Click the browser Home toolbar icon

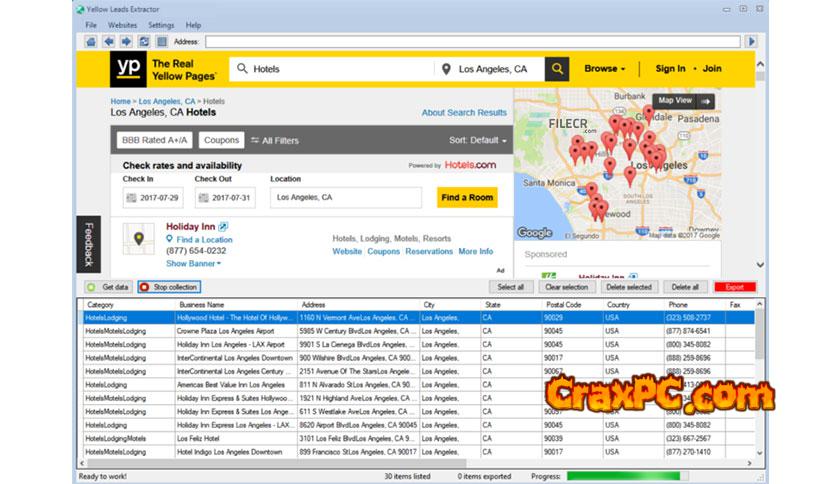(91, 42)
